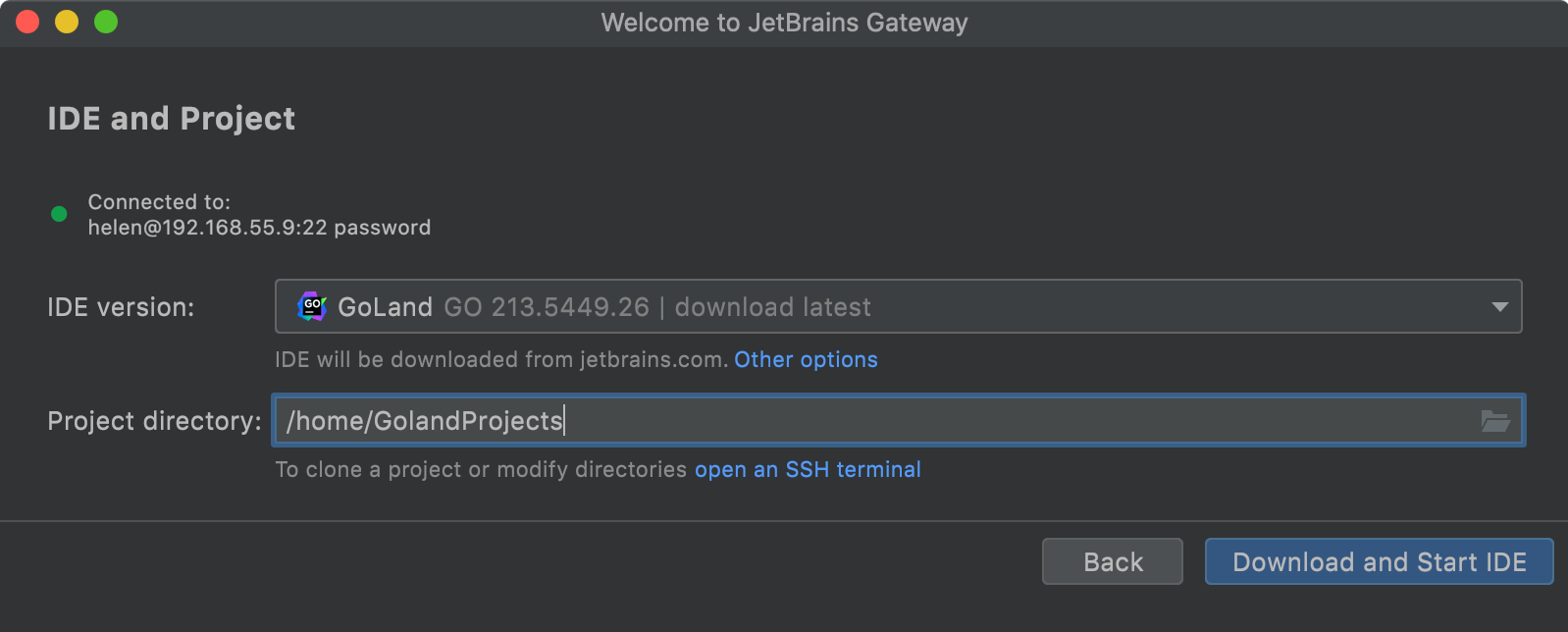1568x632 pixels.
Task: Click Download and Start IDE
Action: pyautogui.click(x=1378, y=561)
